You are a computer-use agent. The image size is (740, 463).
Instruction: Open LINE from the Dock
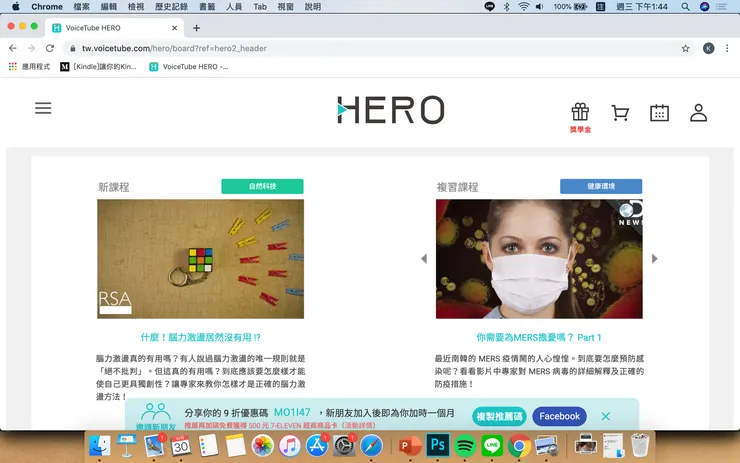pos(492,445)
